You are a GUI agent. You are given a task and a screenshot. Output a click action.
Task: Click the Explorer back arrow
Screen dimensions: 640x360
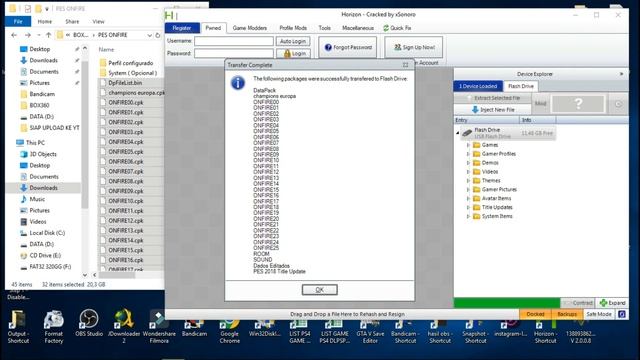14,35
